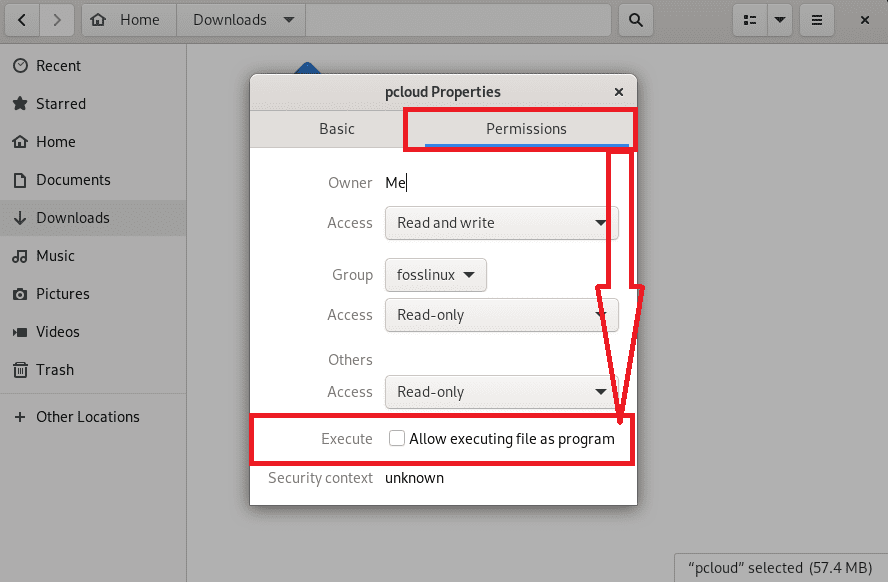Open the Starred sidebar entry
Screen dimensions: 888x582
[x=93, y=104]
